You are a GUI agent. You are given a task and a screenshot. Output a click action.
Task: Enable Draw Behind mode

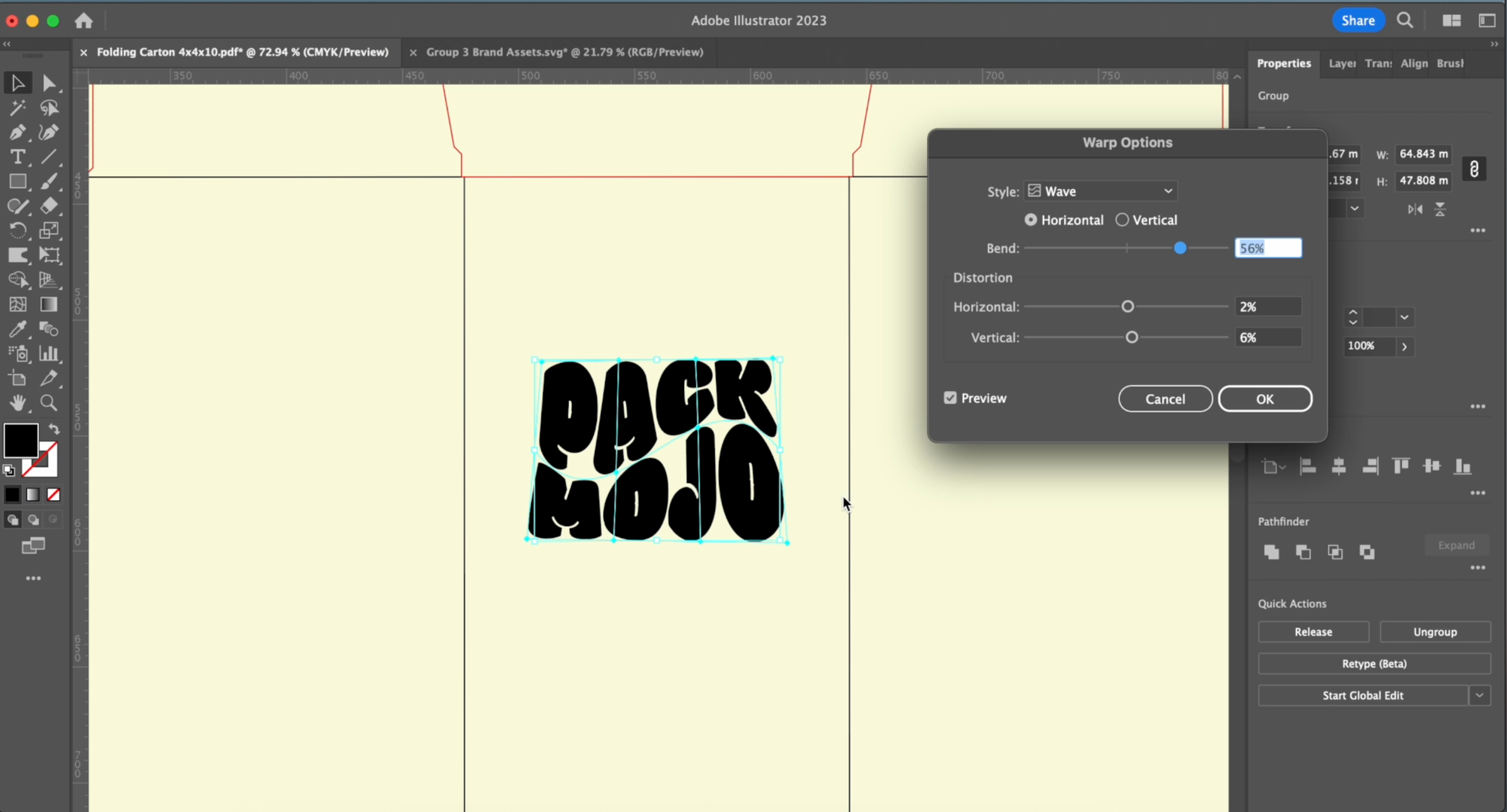tap(33, 520)
